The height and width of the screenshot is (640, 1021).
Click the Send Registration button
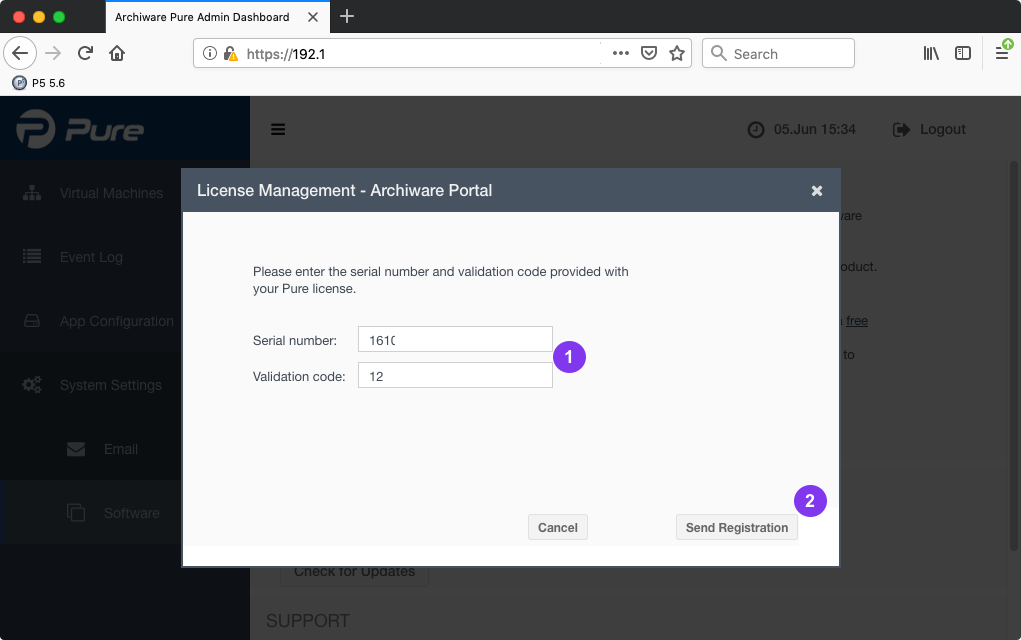(737, 528)
